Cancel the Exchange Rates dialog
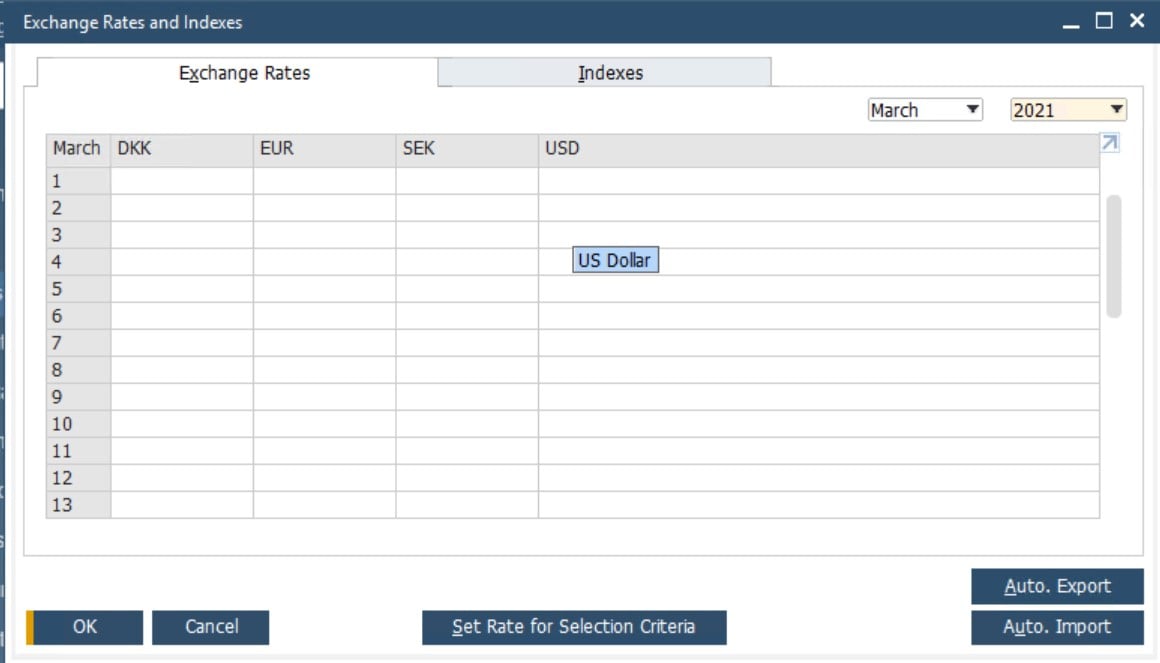This screenshot has width=1160, height=663. [x=210, y=627]
